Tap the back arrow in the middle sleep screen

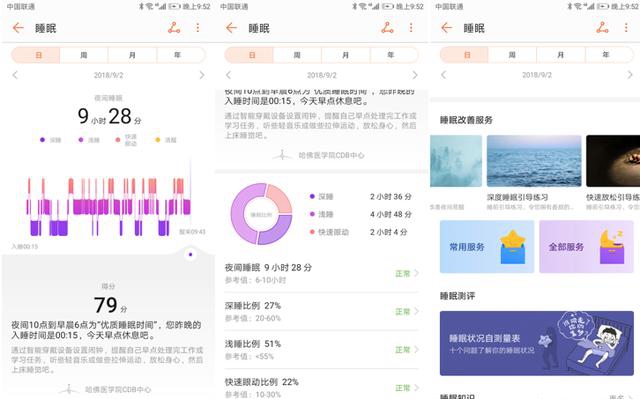[231, 28]
